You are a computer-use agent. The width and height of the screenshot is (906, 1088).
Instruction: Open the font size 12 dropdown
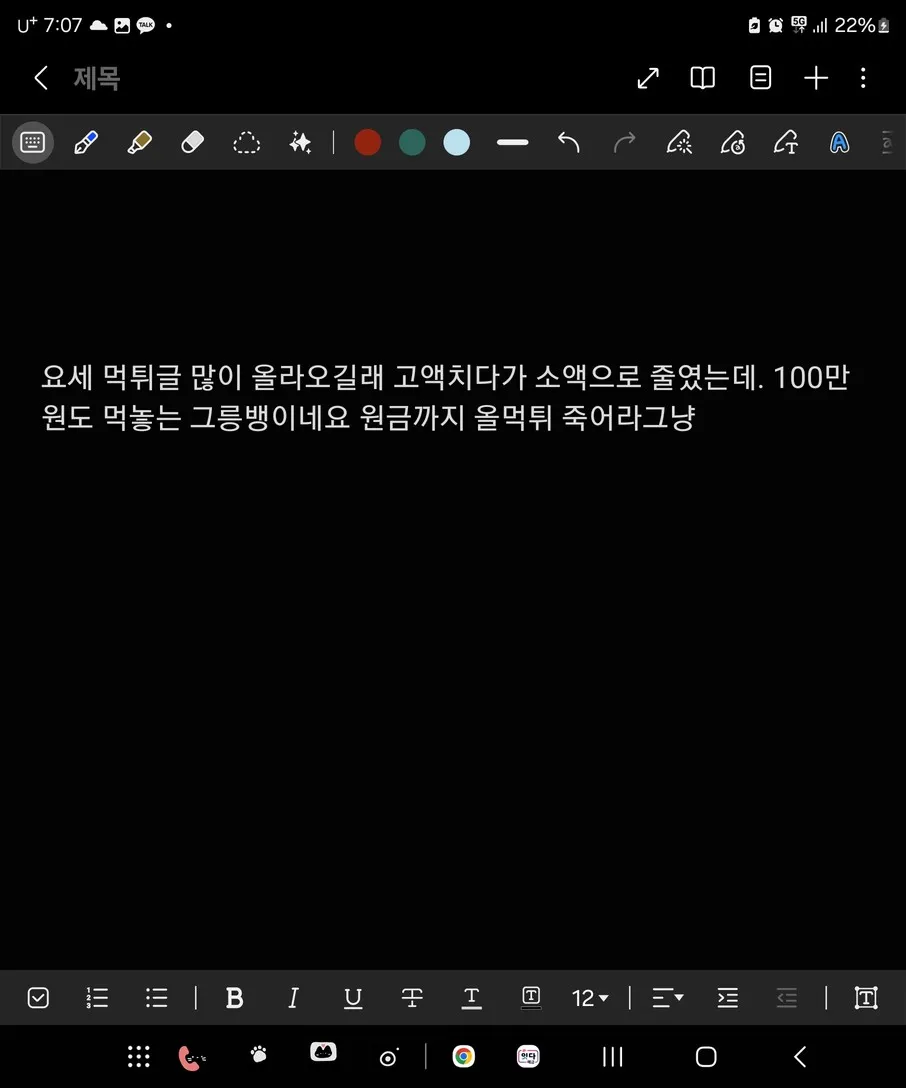point(590,998)
